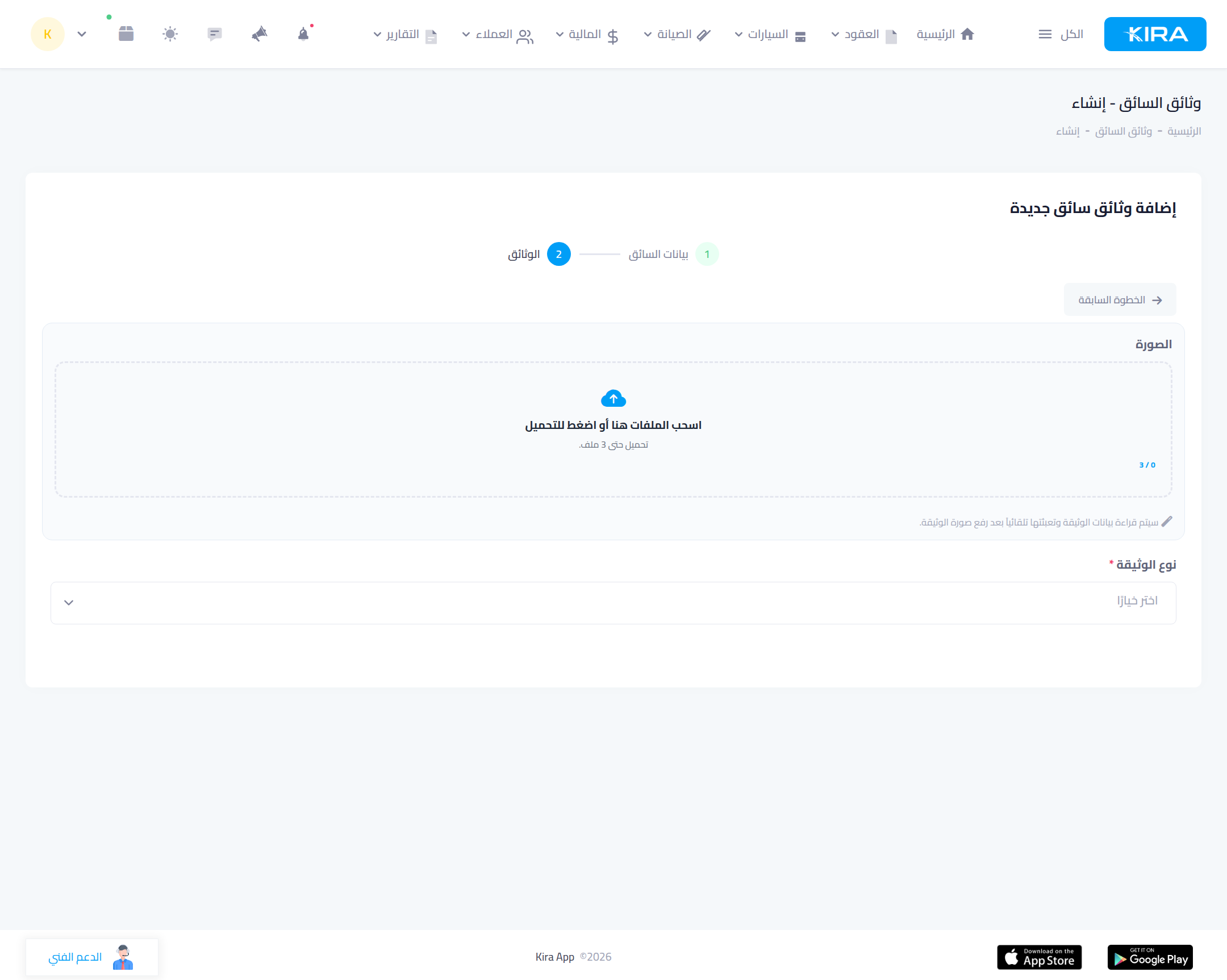Screen dimensions: 1227x980
Task: Click the dropdown chevron for document type
Action: tap(69, 603)
